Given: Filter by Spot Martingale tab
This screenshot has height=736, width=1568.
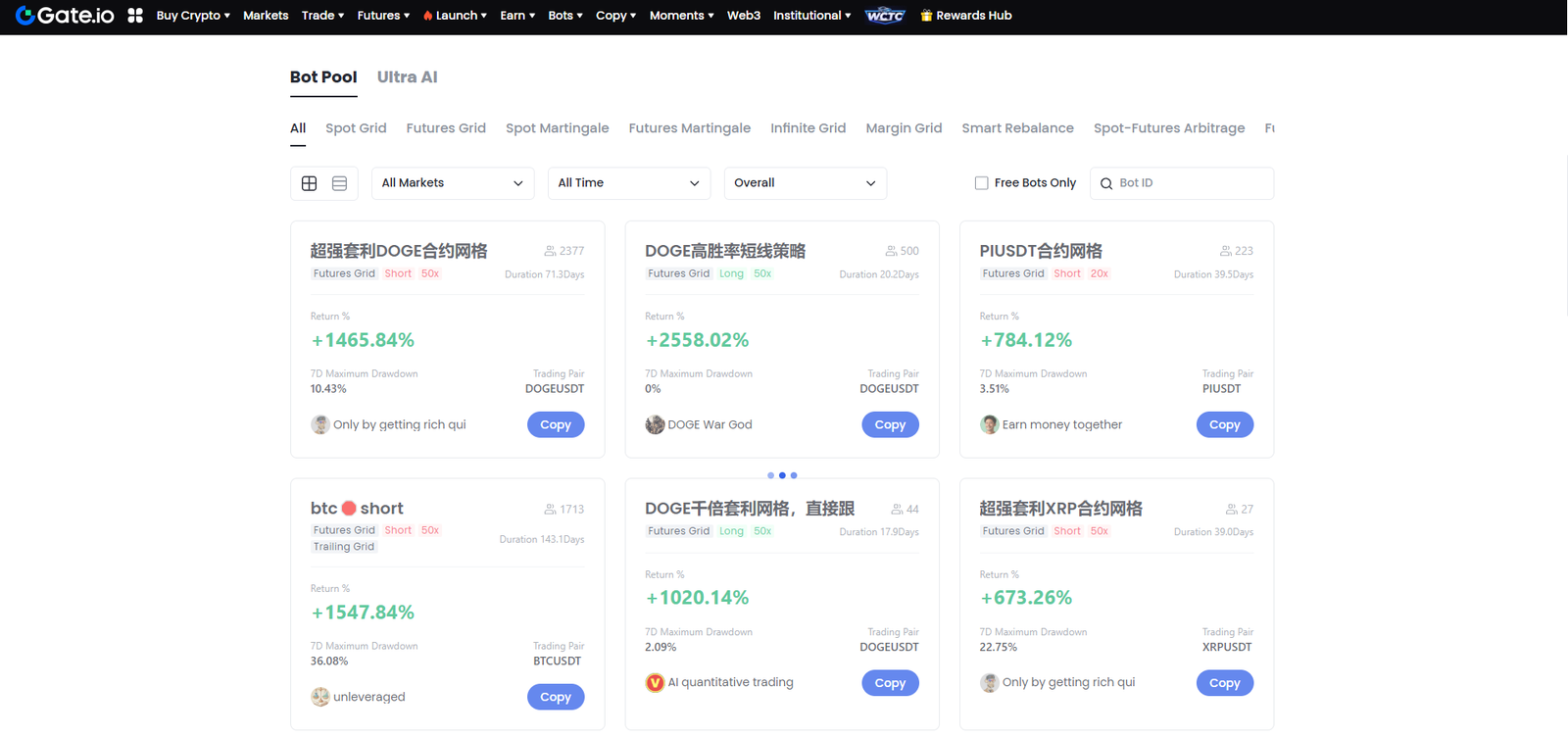Looking at the screenshot, I should pyautogui.click(x=557, y=128).
